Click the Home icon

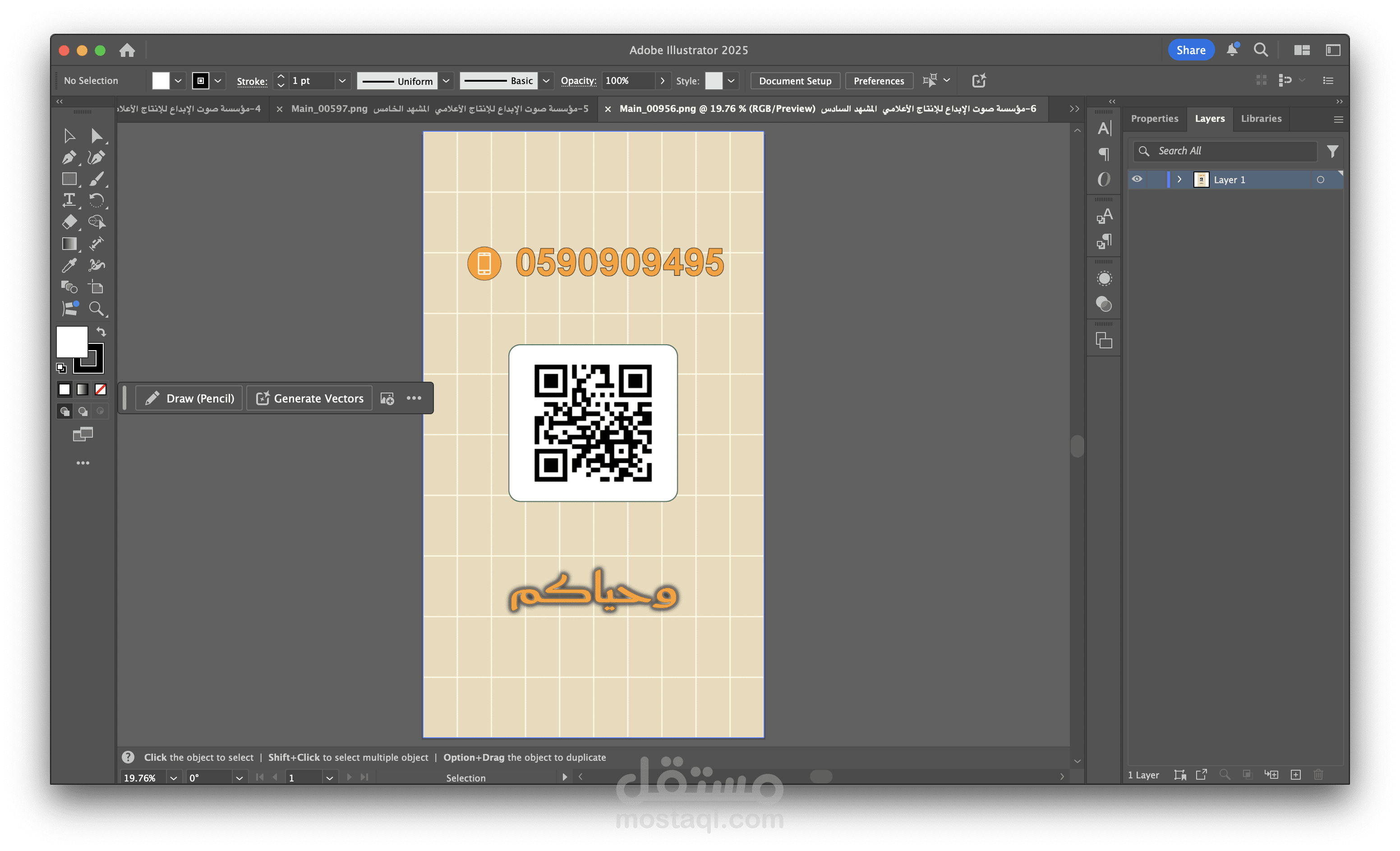pos(127,50)
